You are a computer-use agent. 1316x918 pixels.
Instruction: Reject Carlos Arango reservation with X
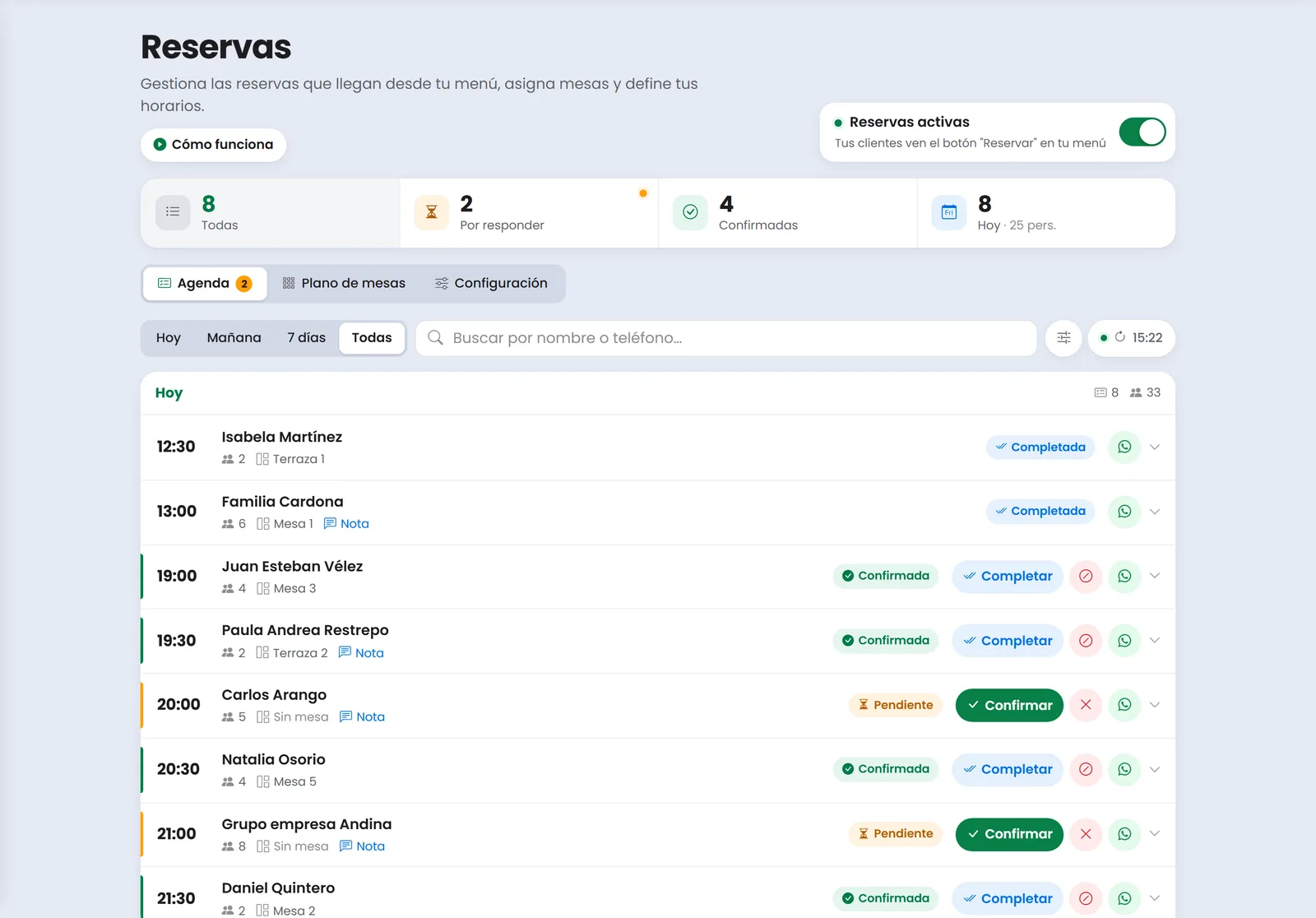(x=1086, y=705)
